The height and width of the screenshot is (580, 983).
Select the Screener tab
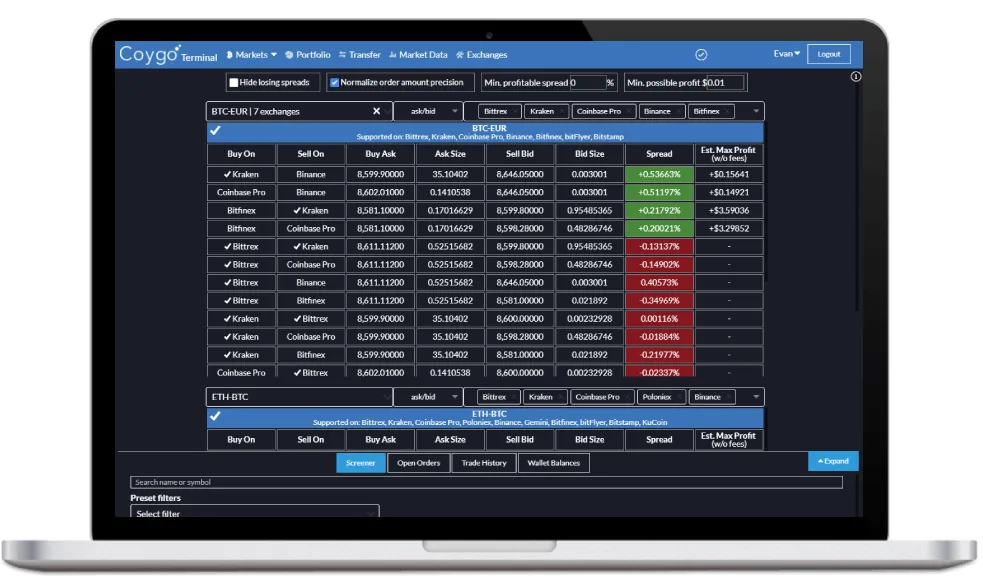tap(360, 463)
